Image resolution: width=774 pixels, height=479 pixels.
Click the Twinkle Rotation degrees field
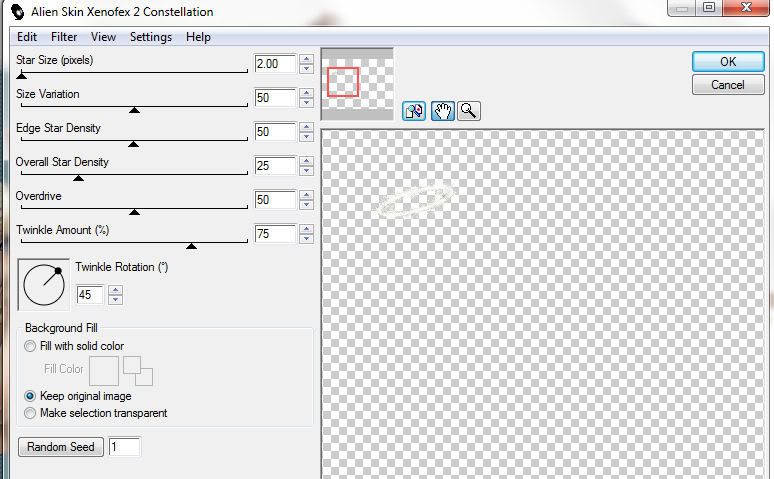tap(90, 295)
